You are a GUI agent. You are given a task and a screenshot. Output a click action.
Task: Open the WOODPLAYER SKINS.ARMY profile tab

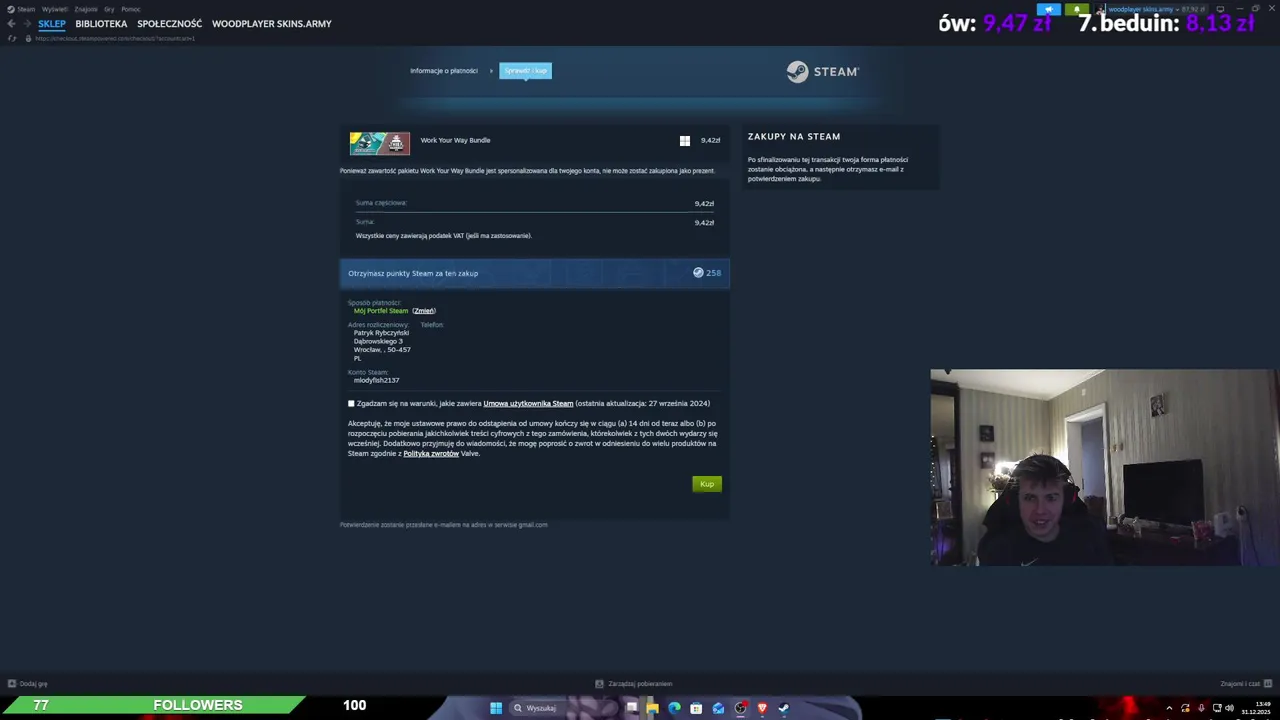point(272,24)
